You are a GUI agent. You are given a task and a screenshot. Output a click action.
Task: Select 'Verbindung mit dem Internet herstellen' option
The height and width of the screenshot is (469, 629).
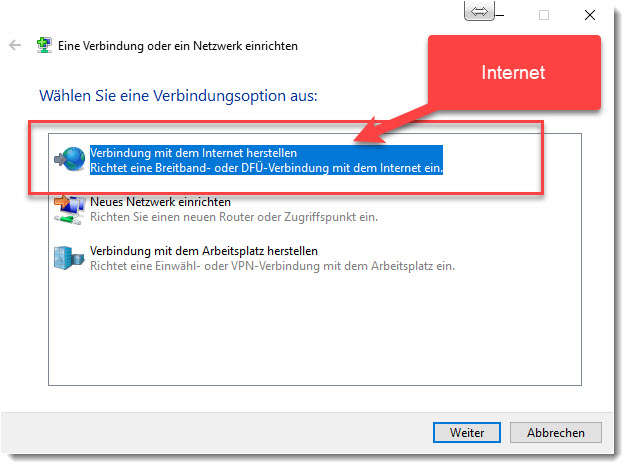click(193, 153)
